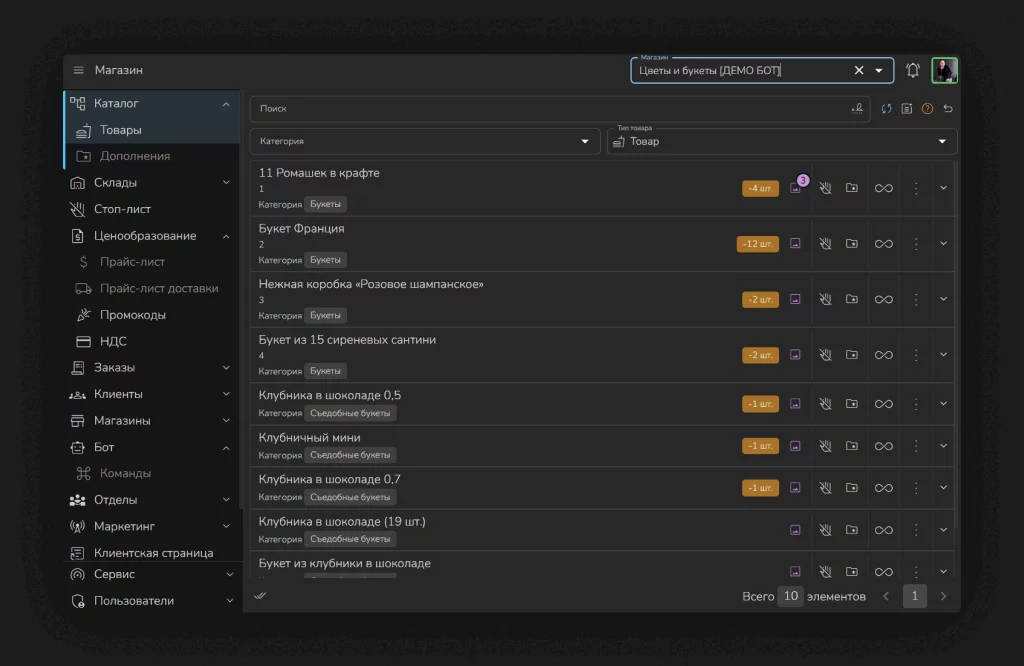Viewport: 1024px width, 666px height.
Task: Expand the Склады sidebar section
Action: (x=152, y=183)
